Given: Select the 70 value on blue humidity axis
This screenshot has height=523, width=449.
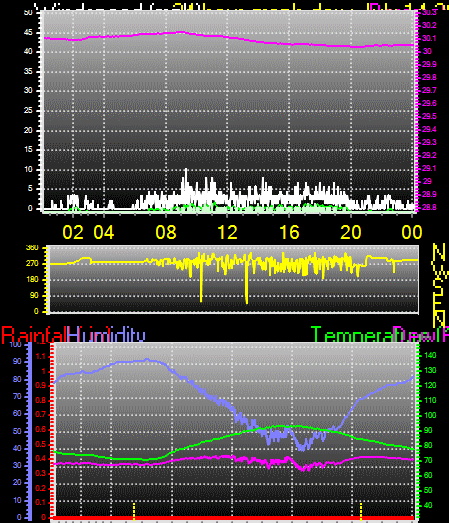Looking at the screenshot, I should pos(17,397).
